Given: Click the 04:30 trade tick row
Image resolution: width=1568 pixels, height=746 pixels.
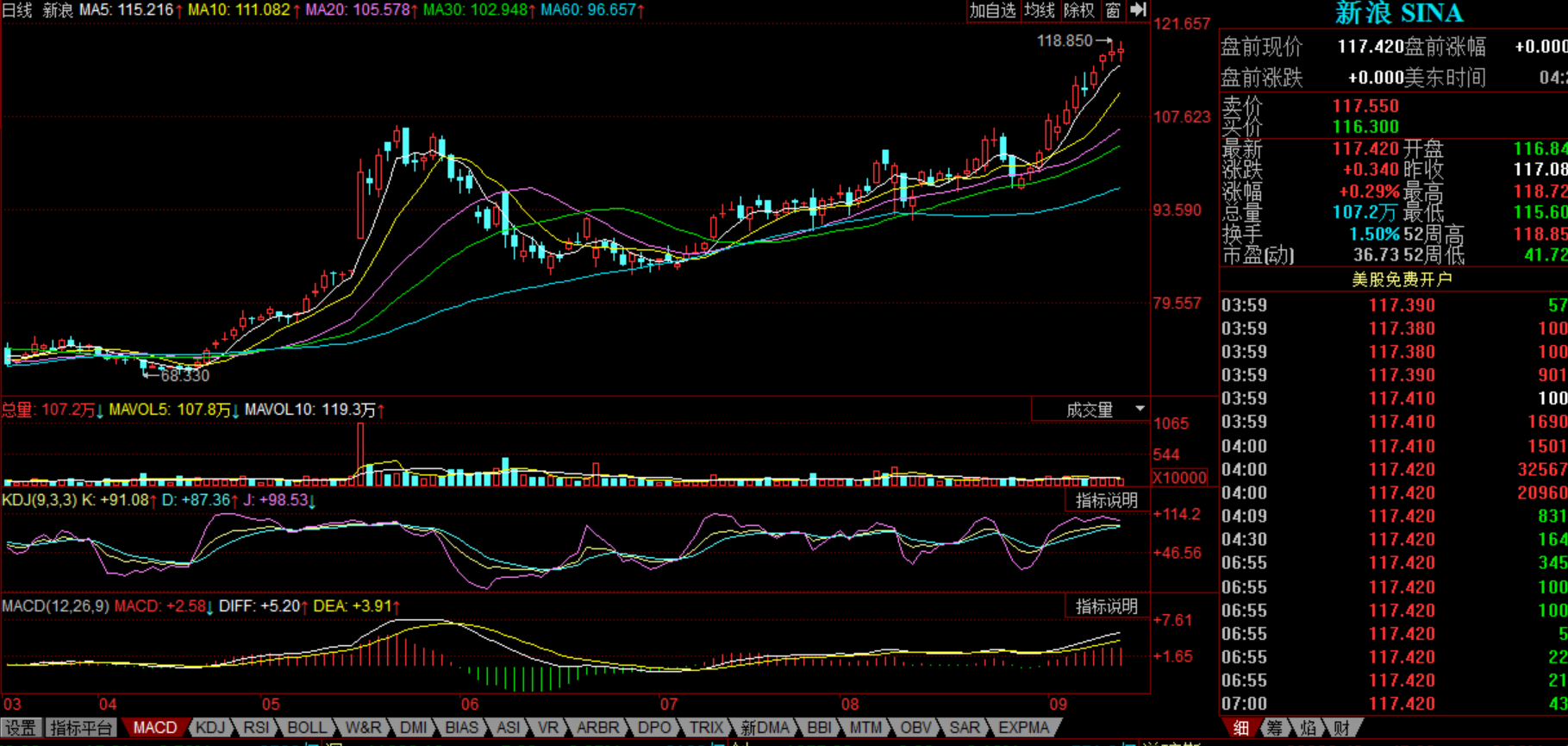Looking at the screenshot, I should coord(1394,539).
